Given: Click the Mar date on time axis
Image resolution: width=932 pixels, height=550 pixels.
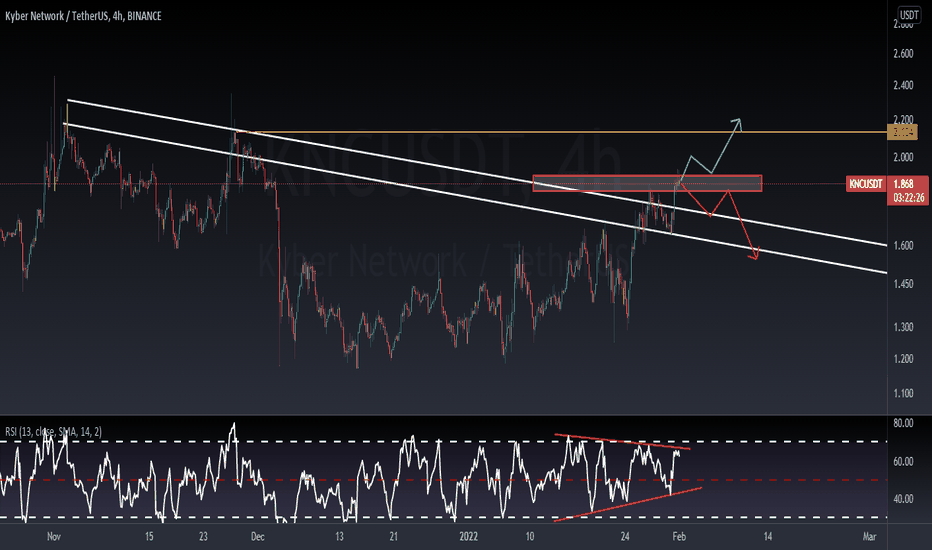Looking at the screenshot, I should (869, 536).
